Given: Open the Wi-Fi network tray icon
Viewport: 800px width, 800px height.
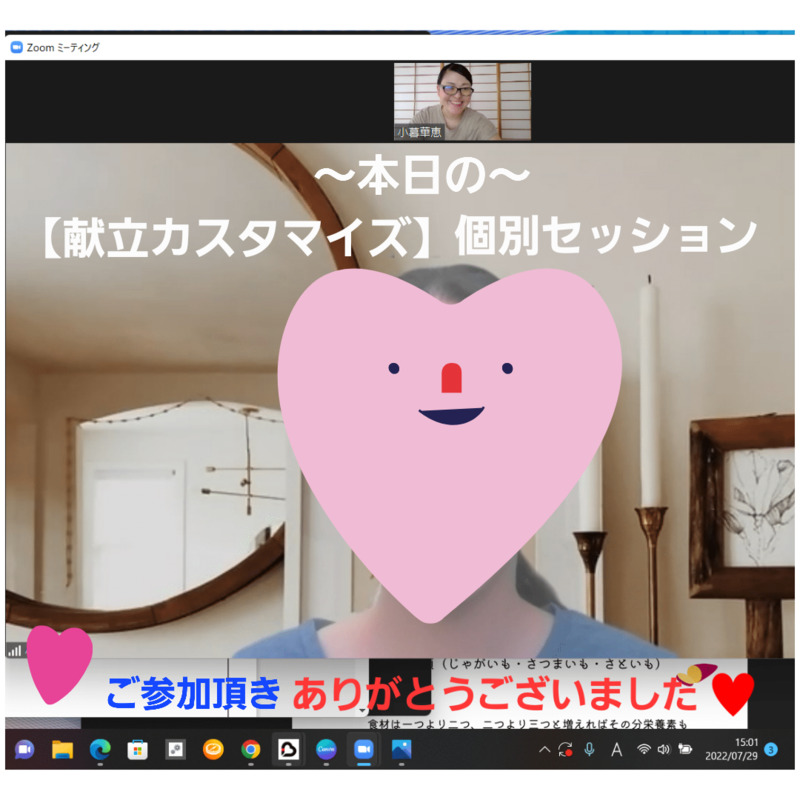Looking at the screenshot, I should [x=644, y=749].
